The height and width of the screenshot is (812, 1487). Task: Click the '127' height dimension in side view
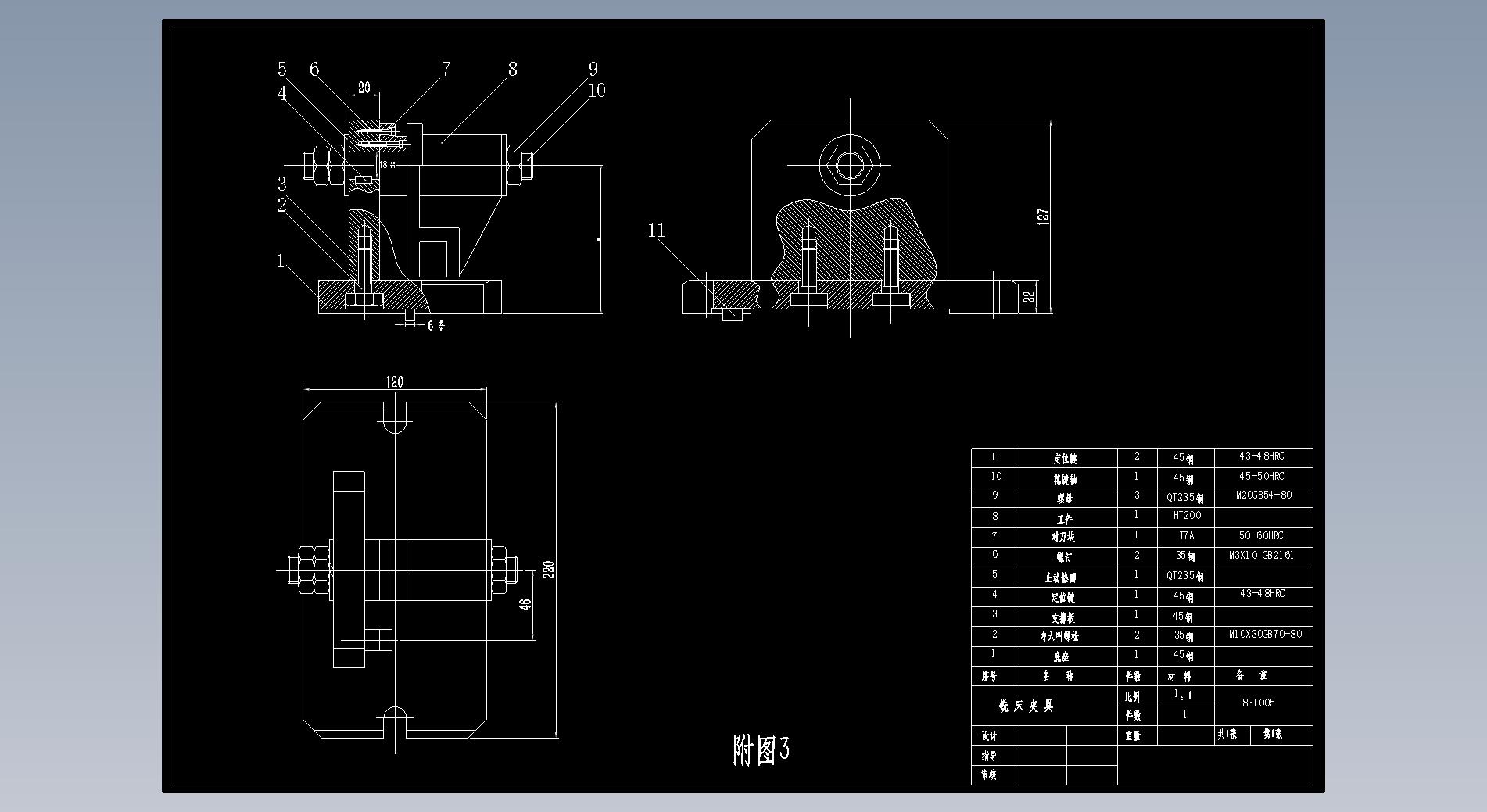[1043, 216]
